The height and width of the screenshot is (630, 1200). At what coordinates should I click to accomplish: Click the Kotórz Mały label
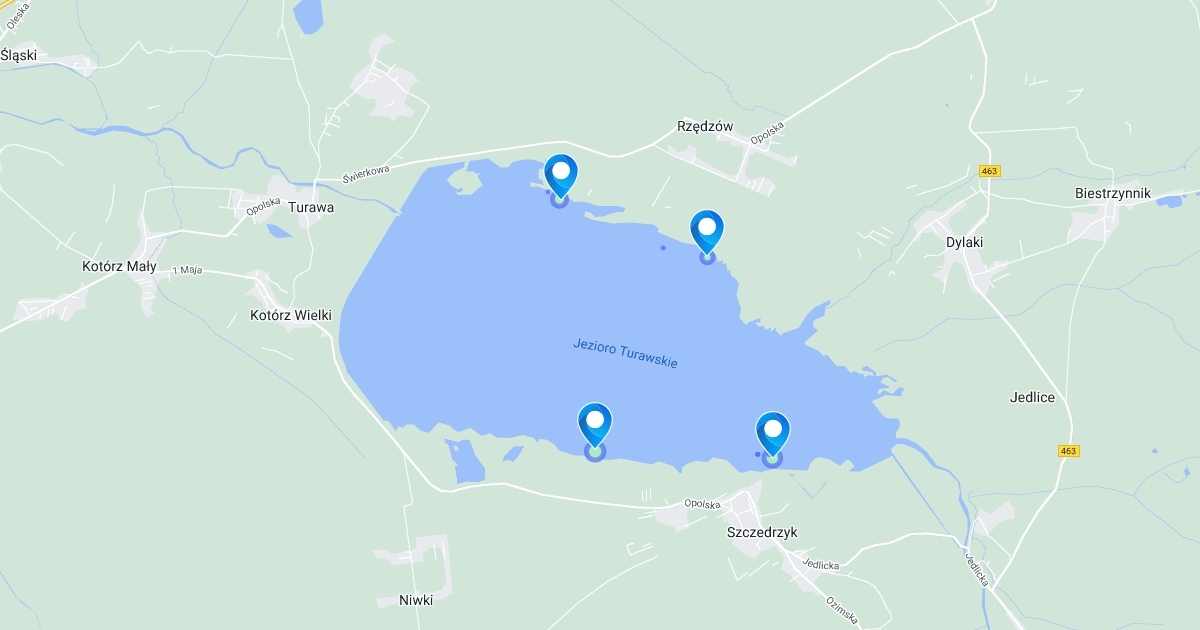tap(119, 266)
